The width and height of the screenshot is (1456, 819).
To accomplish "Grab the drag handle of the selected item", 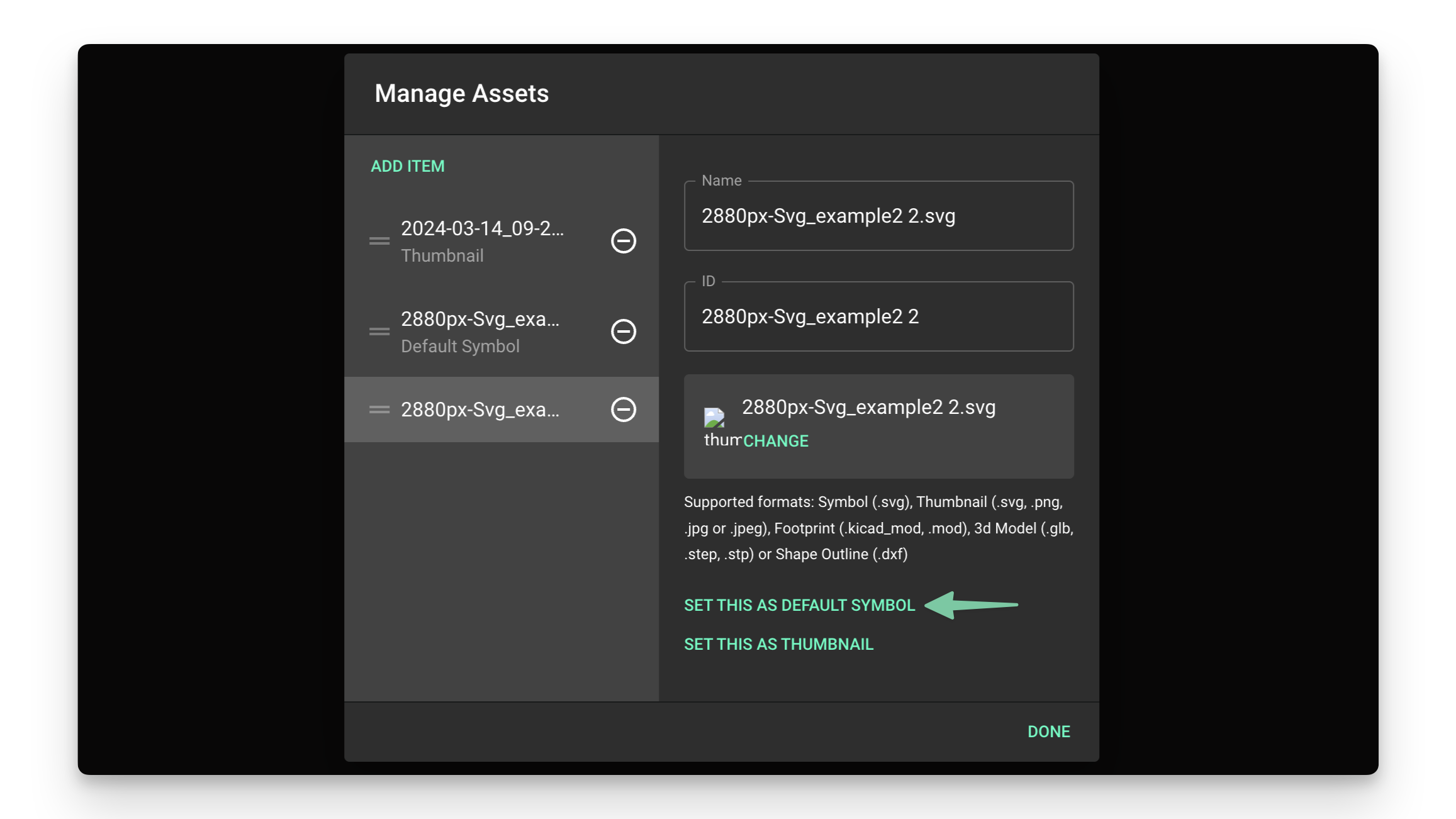I will [379, 409].
